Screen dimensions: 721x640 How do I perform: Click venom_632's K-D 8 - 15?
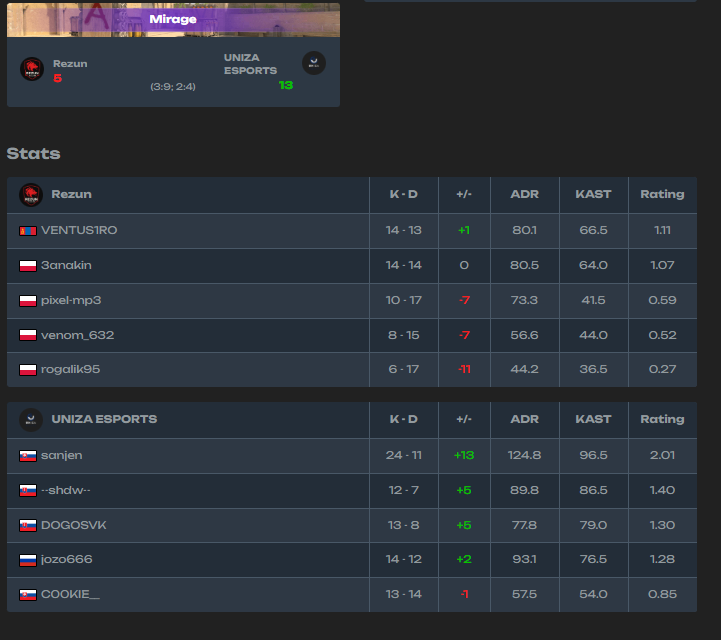pyautogui.click(x=404, y=335)
